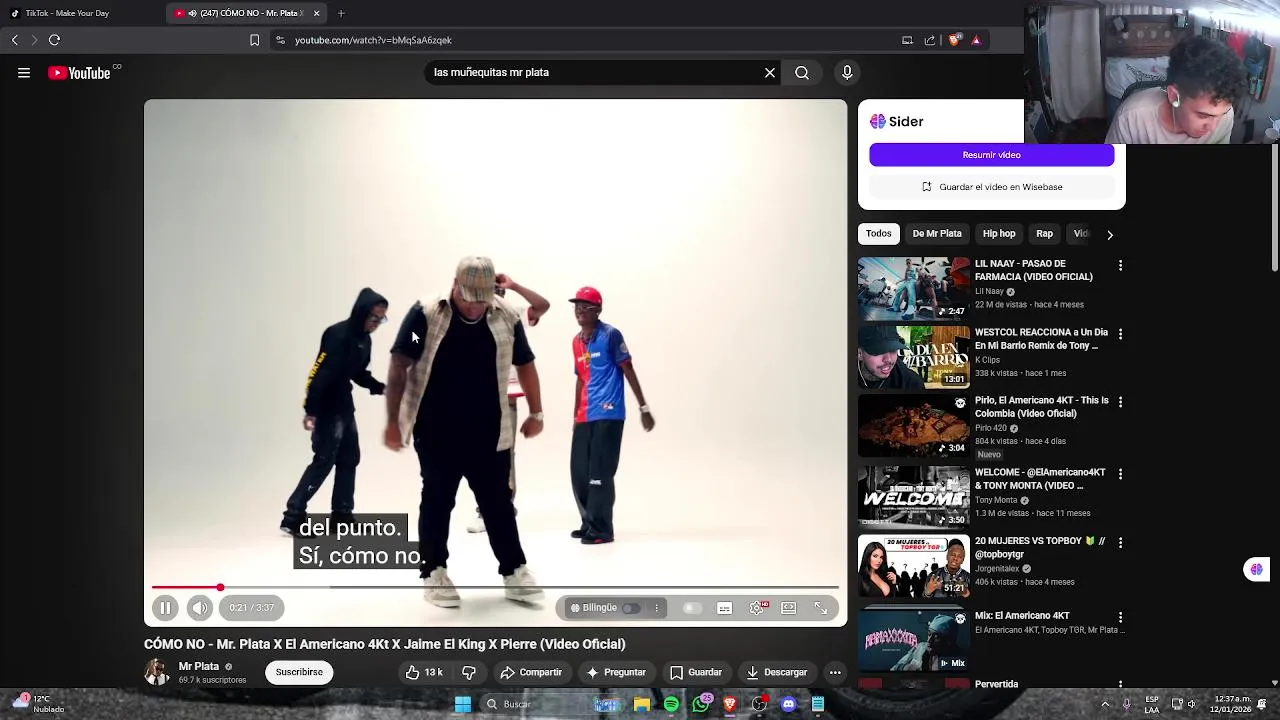Click the Compartir button

point(531,673)
